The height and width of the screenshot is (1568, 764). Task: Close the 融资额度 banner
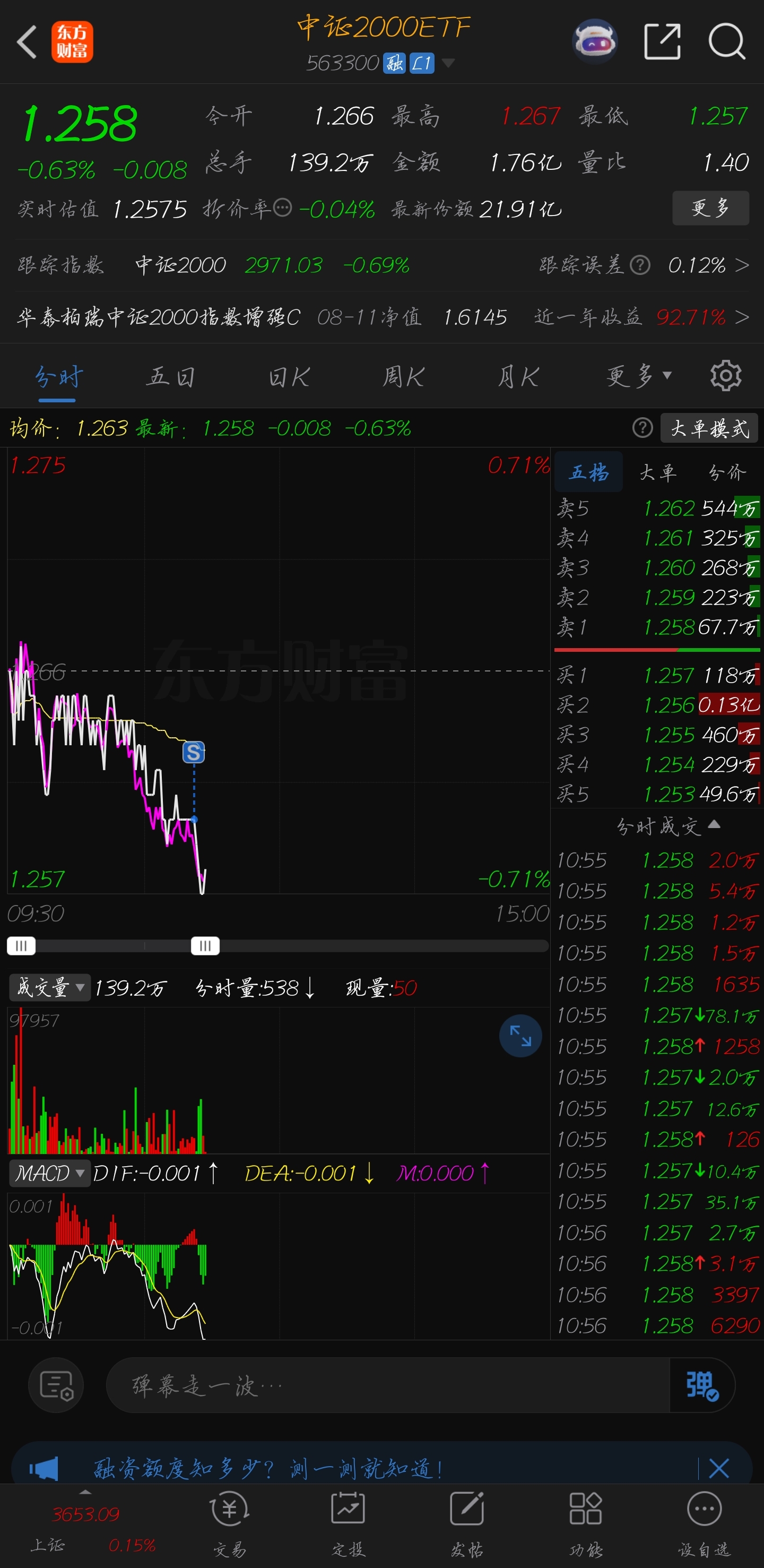pyautogui.click(x=719, y=1468)
